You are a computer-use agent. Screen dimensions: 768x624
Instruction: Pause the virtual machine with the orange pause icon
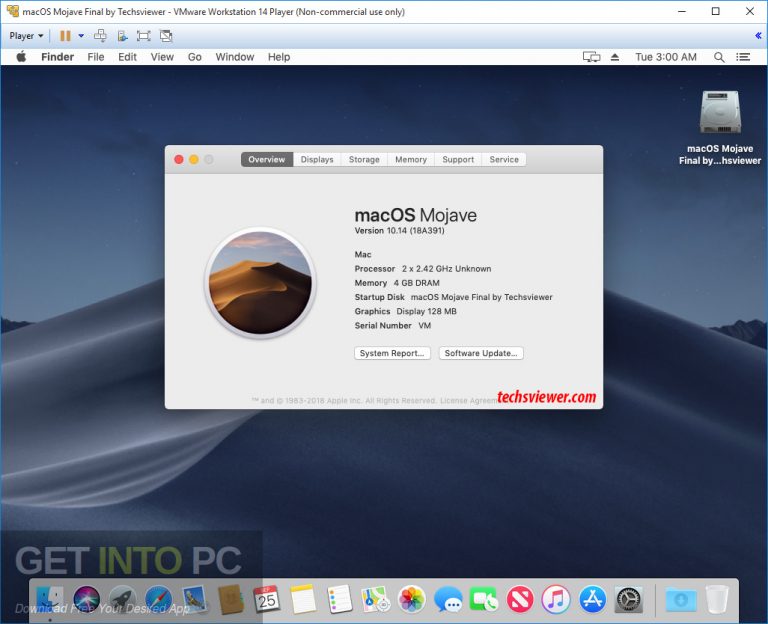click(x=65, y=36)
